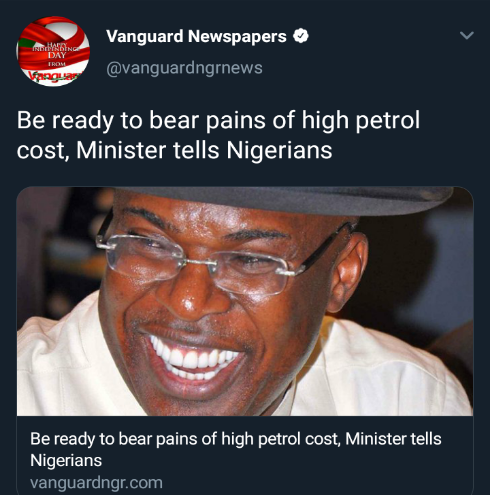Click Independence Day banner inside avatar
The width and height of the screenshot is (490, 495).
(x=56, y=52)
